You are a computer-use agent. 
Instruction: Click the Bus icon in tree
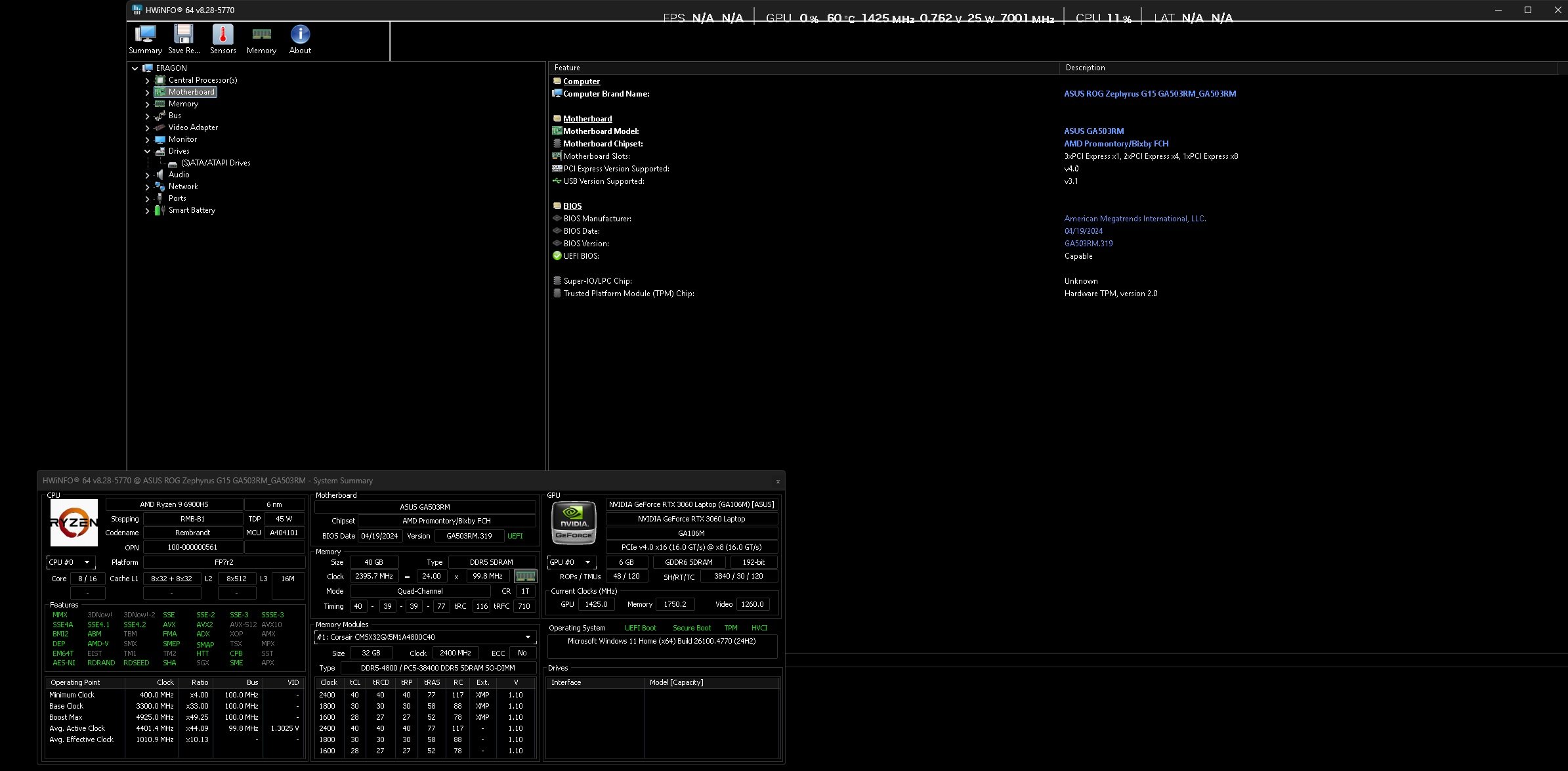click(159, 116)
